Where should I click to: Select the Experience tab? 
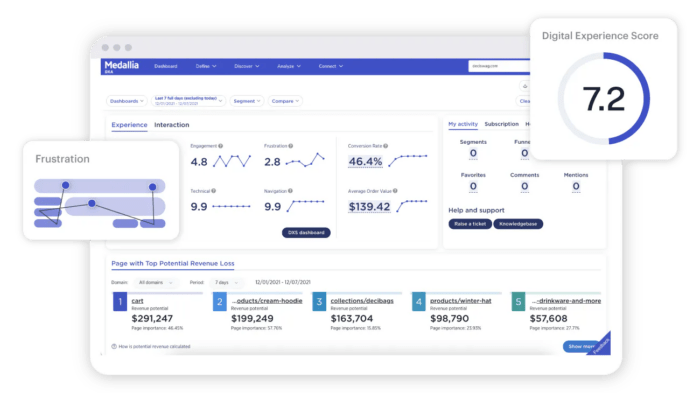[x=129, y=125]
